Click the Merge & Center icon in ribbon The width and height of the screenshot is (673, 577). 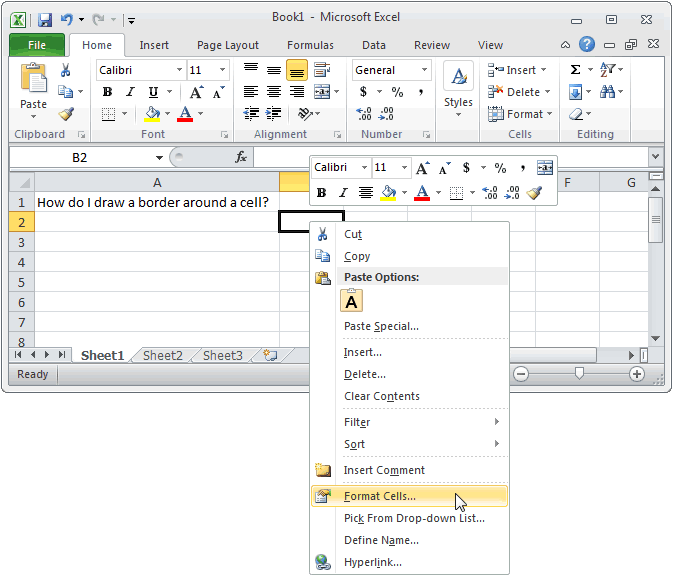322,91
